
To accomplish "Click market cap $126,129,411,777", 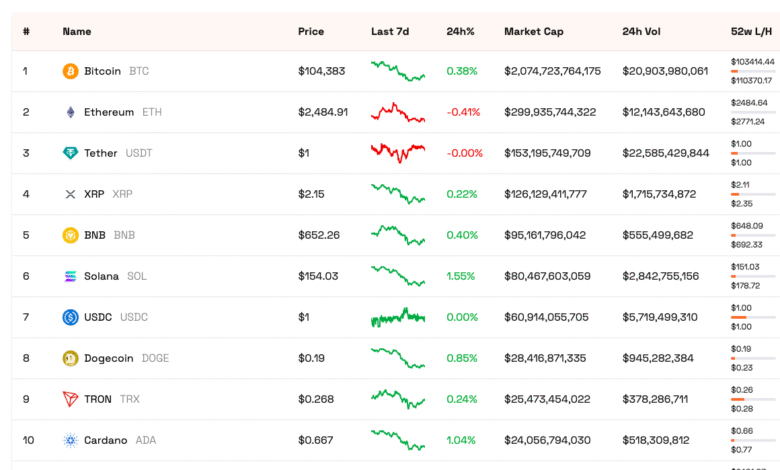I will pos(545,194).
